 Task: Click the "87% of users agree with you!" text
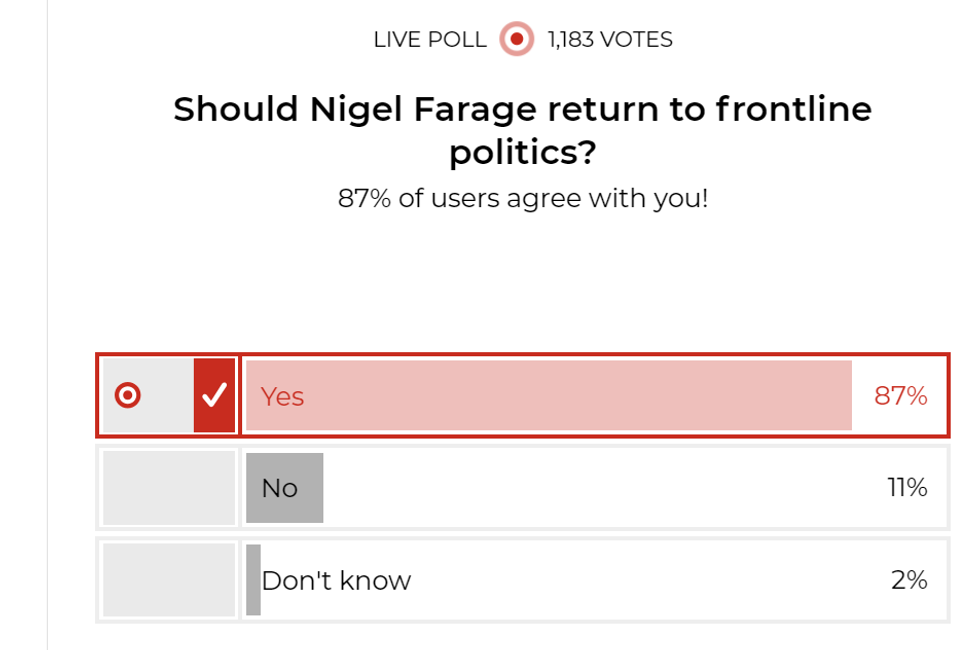pos(523,198)
